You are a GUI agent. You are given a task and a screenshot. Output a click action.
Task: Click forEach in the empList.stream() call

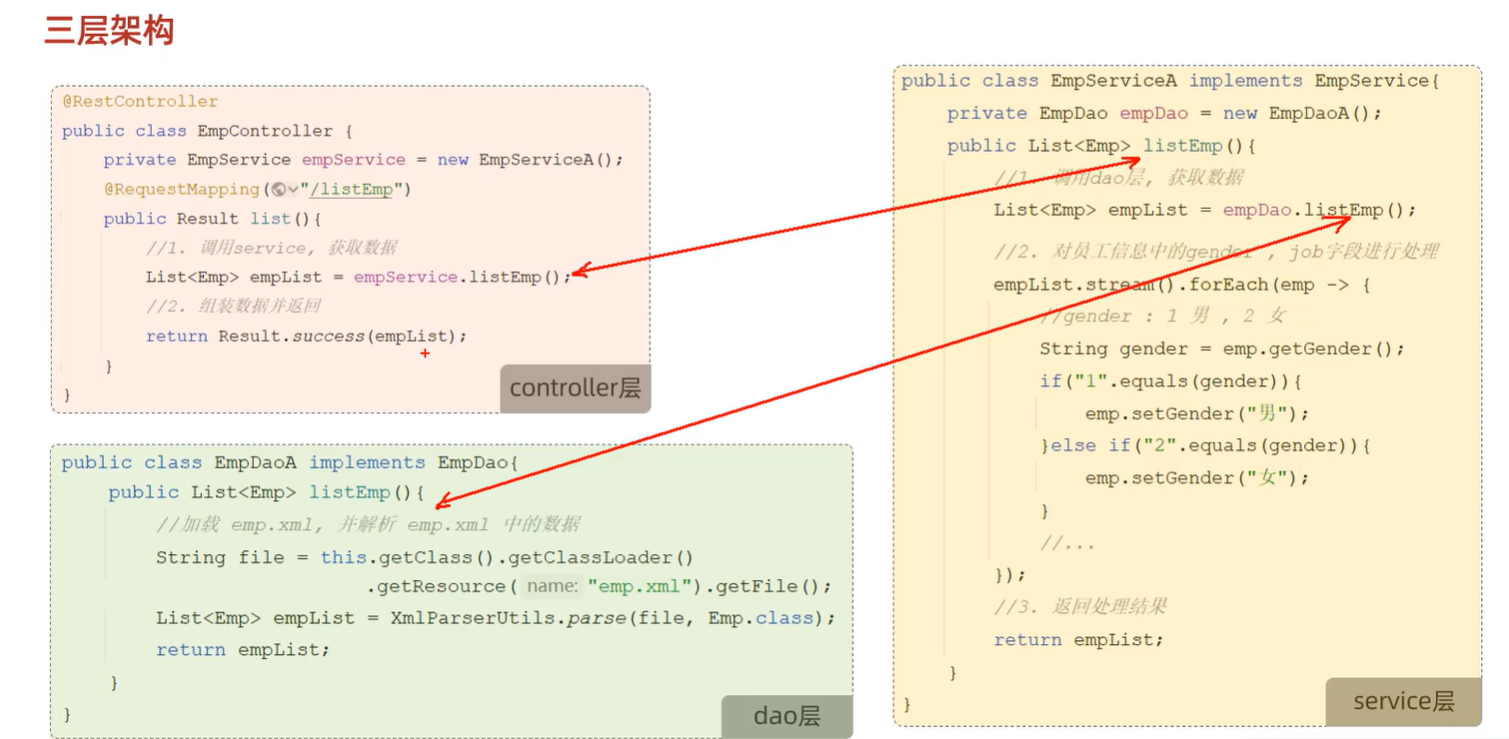click(x=1229, y=285)
